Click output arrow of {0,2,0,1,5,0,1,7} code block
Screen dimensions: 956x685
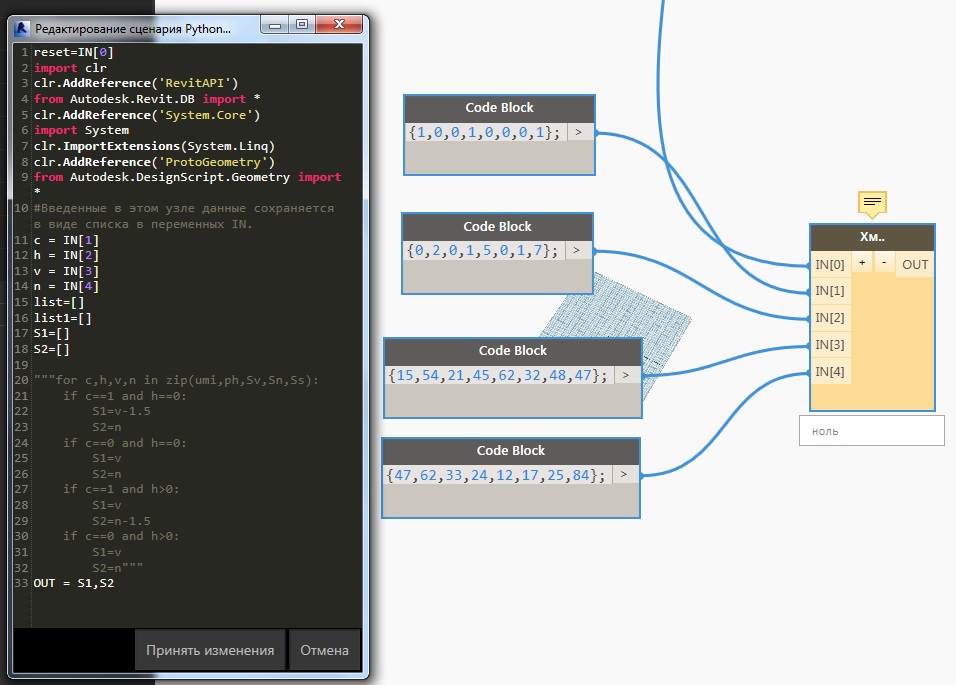click(577, 251)
